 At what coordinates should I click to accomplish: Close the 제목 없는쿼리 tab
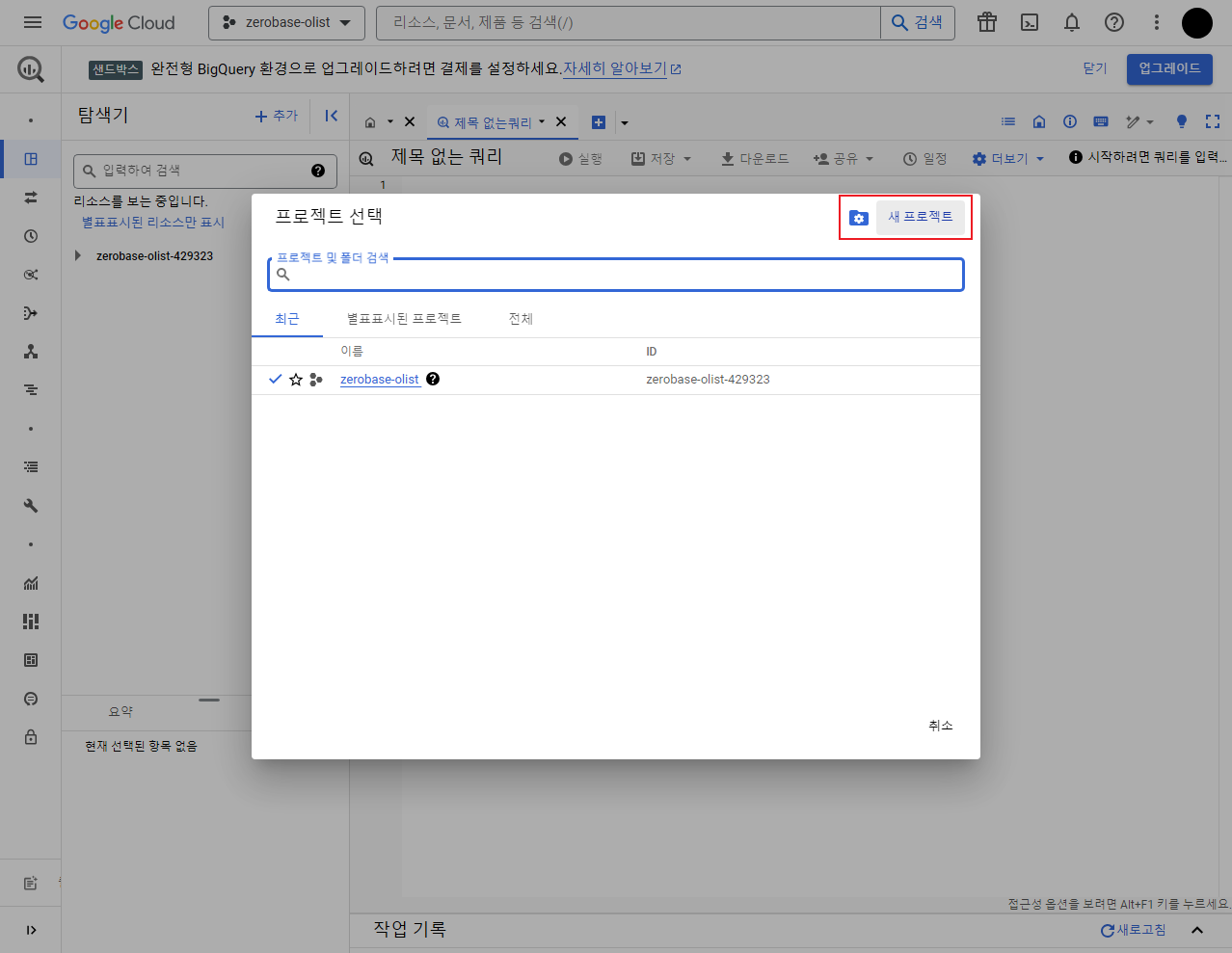coord(561,121)
